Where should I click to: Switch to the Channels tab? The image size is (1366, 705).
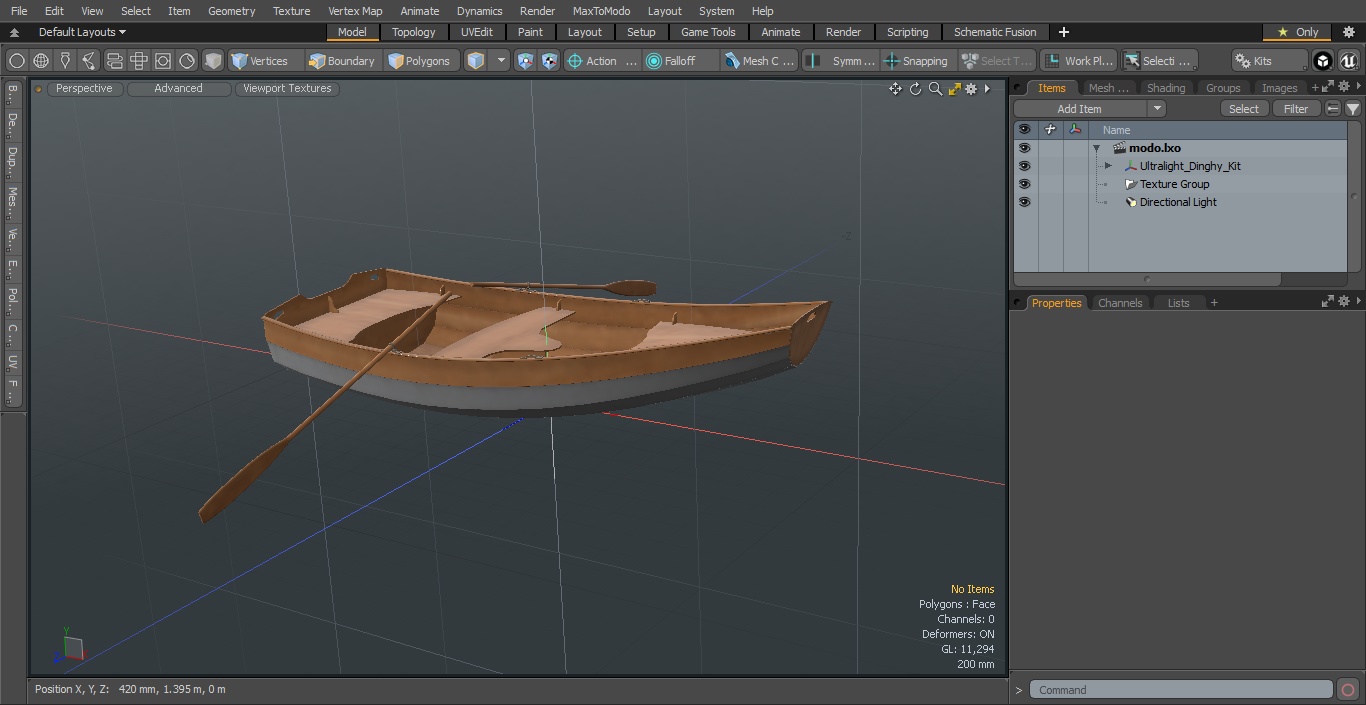click(x=1120, y=303)
